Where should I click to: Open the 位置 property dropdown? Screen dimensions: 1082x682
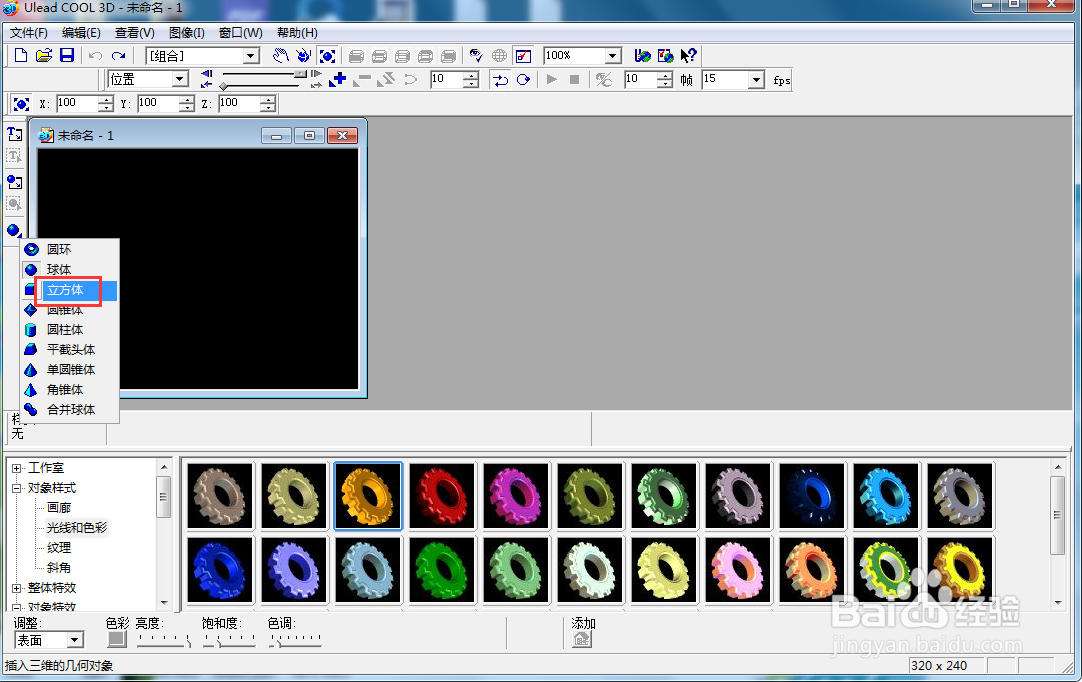[x=179, y=79]
